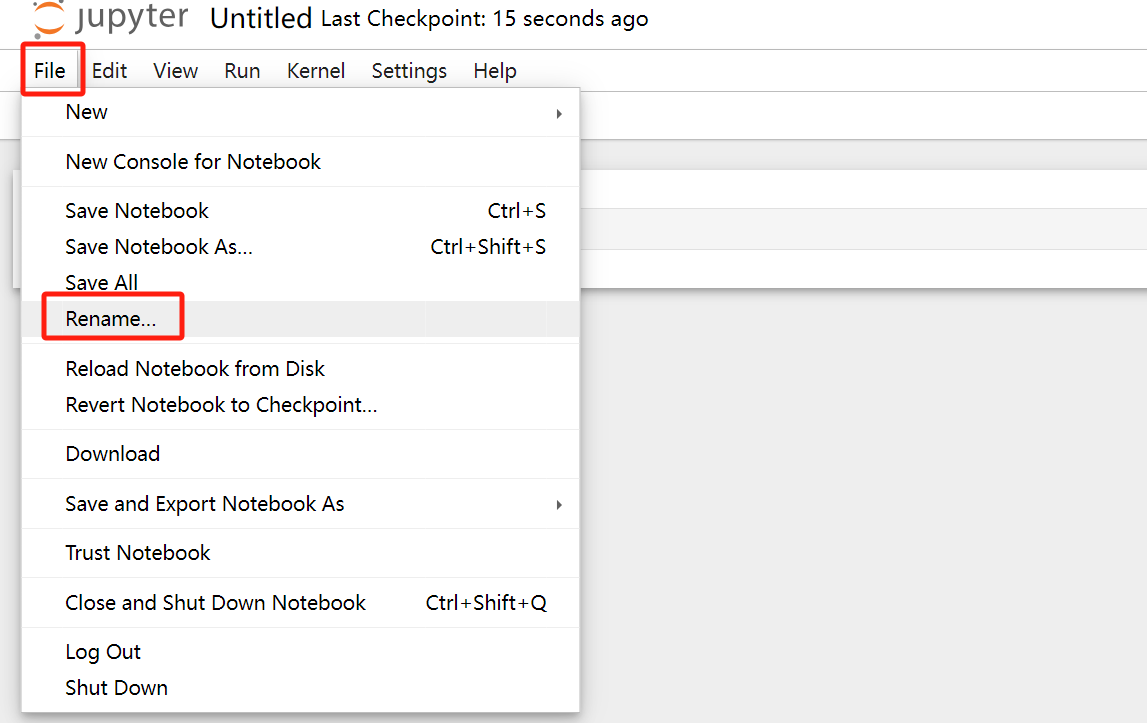Open the Settings menu
The image size is (1147, 723).
(x=409, y=71)
